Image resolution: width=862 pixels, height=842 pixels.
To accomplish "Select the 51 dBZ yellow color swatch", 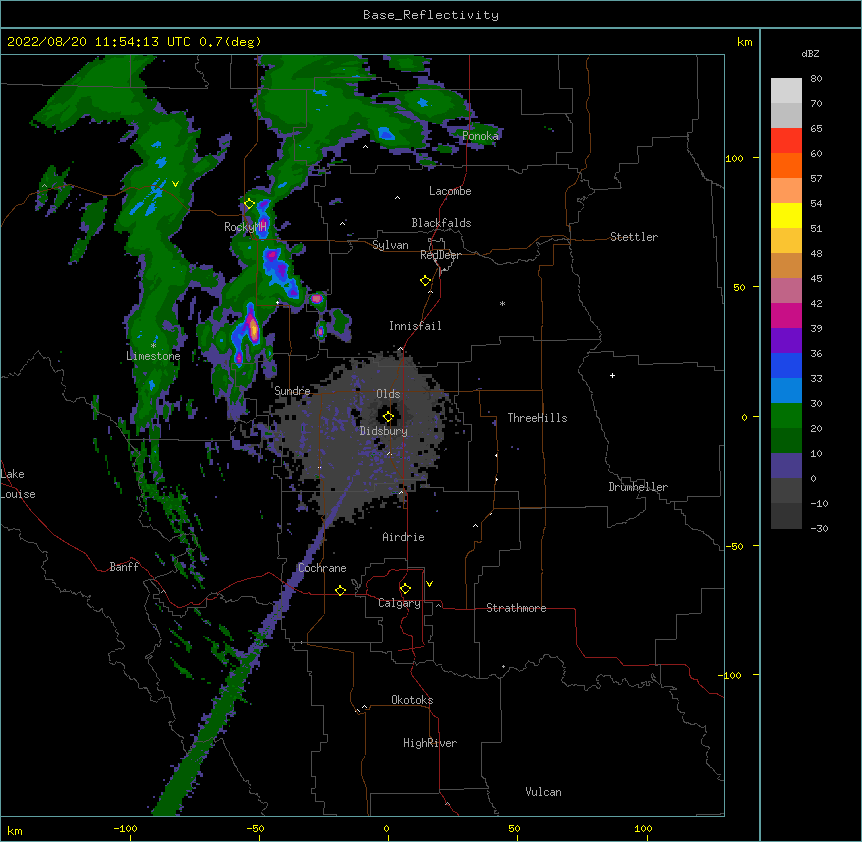I will 786,215.
